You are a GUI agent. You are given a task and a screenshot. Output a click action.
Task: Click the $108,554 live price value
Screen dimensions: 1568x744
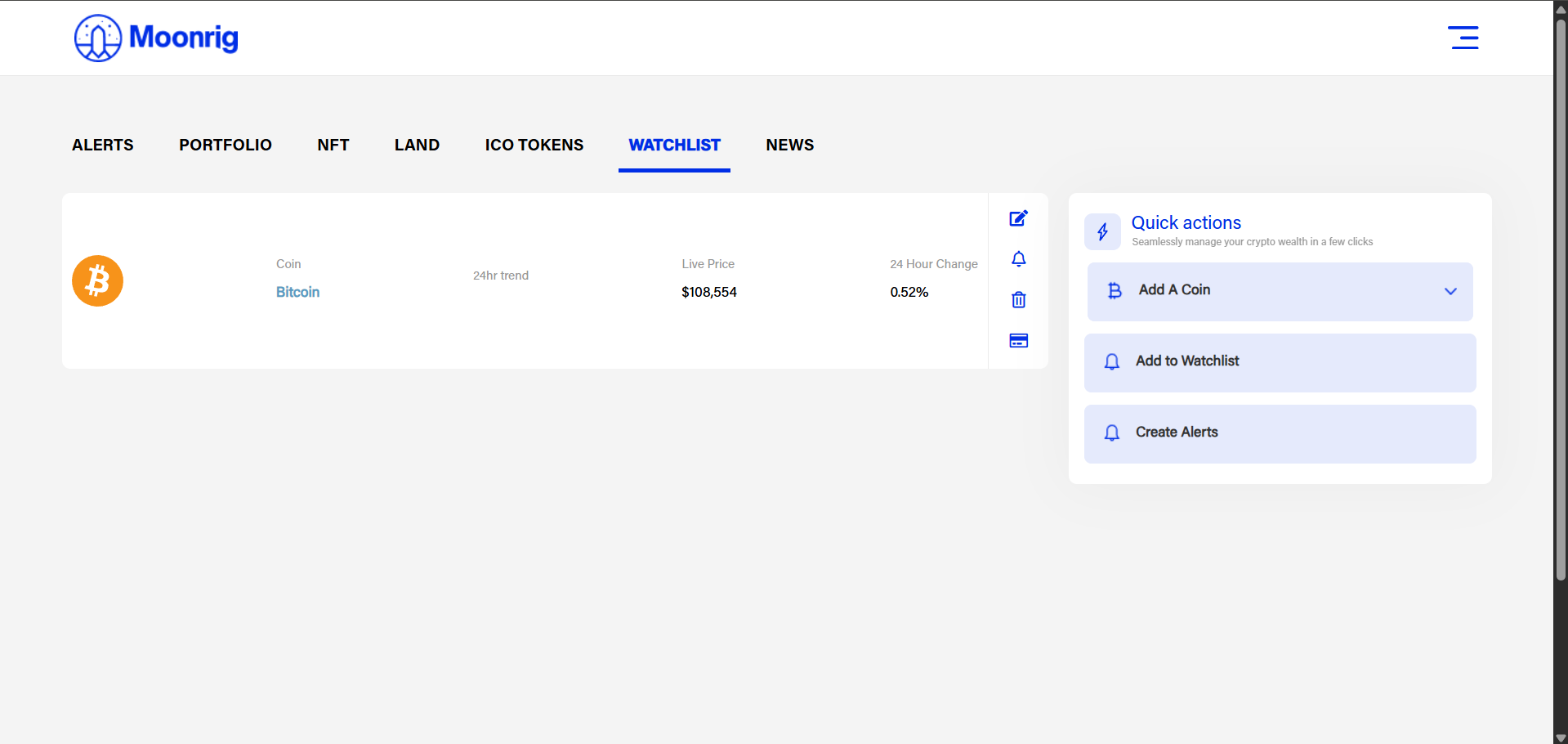tap(709, 292)
